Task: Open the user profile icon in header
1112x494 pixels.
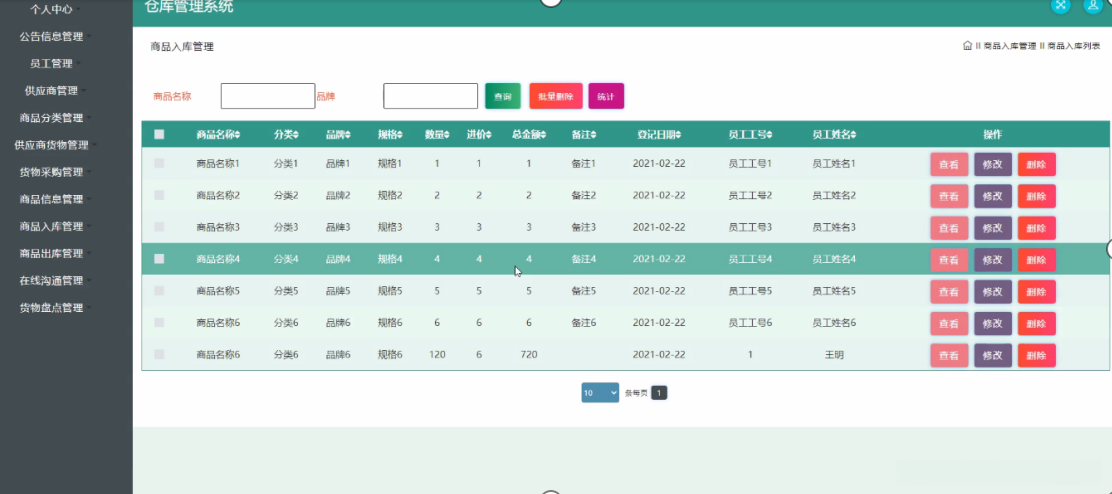Action: (1093, 5)
